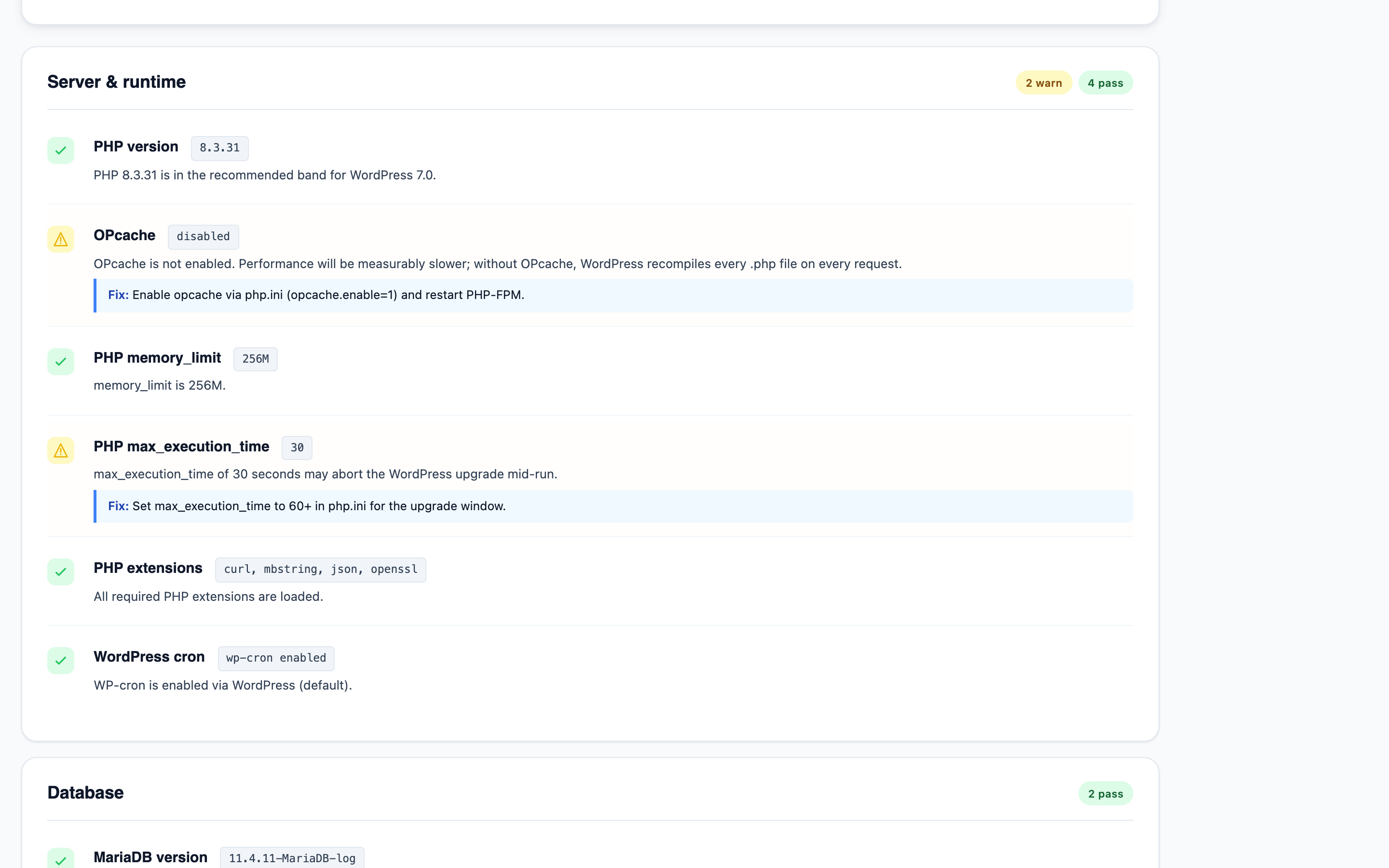Click the '2 pass' badge in Database section
Viewport: 1389px width, 868px height.
[x=1105, y=793]
